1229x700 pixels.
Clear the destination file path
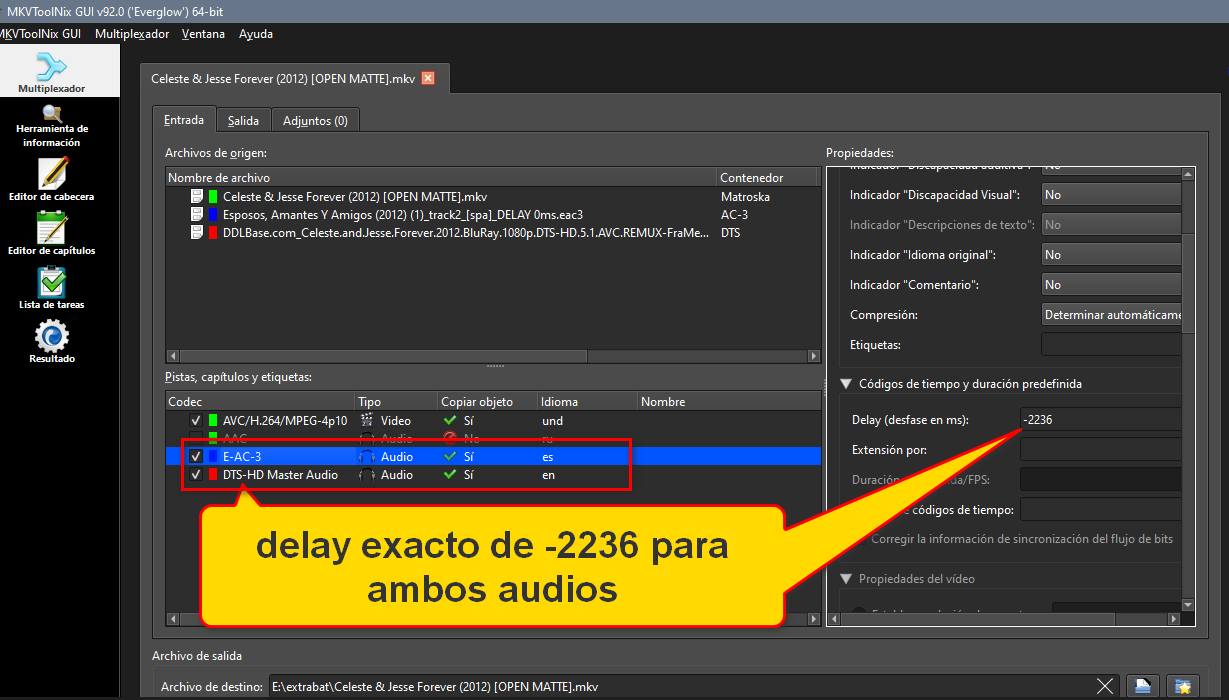pos(1104,686)
